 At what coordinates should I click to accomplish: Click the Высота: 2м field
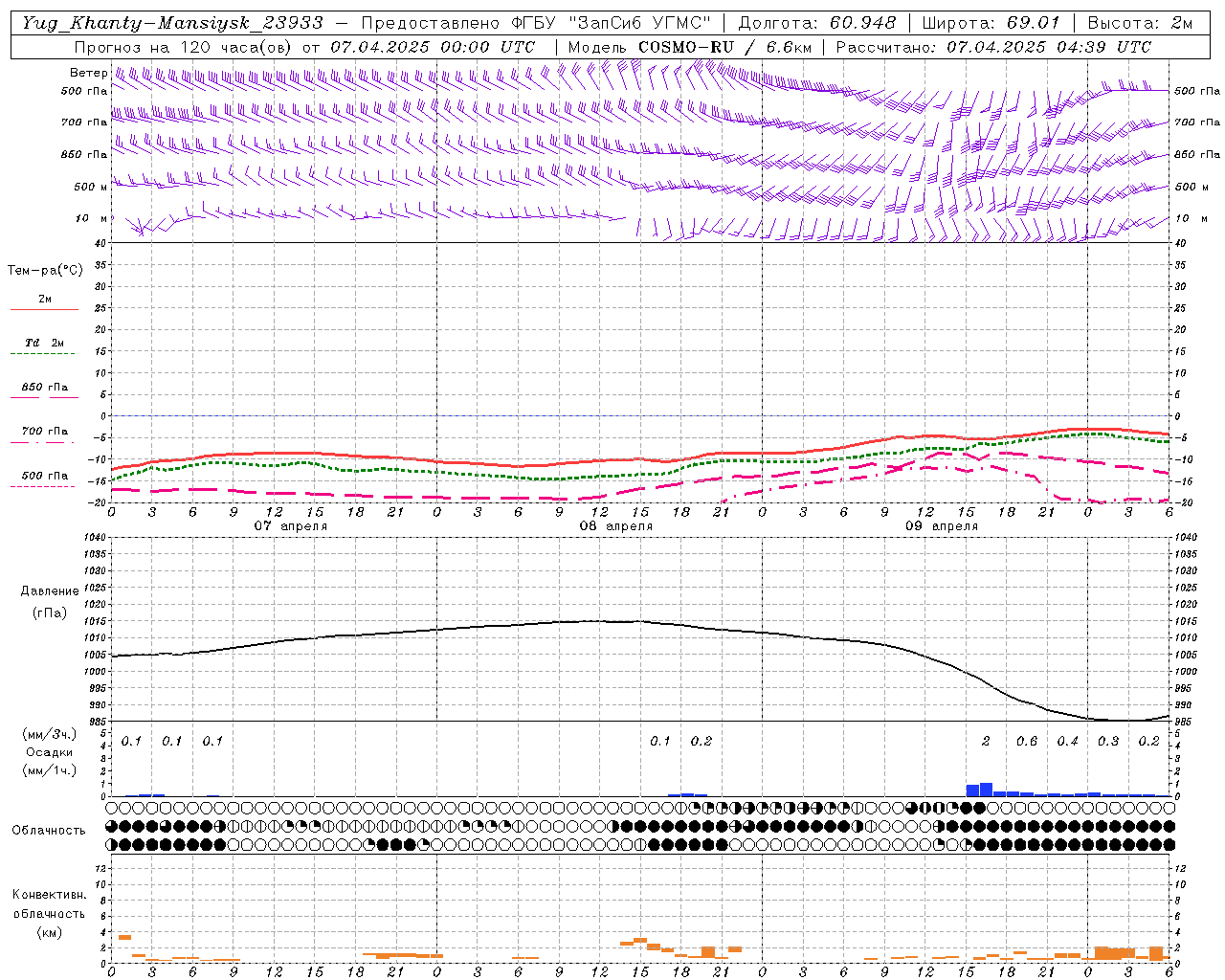[1140, 23]
